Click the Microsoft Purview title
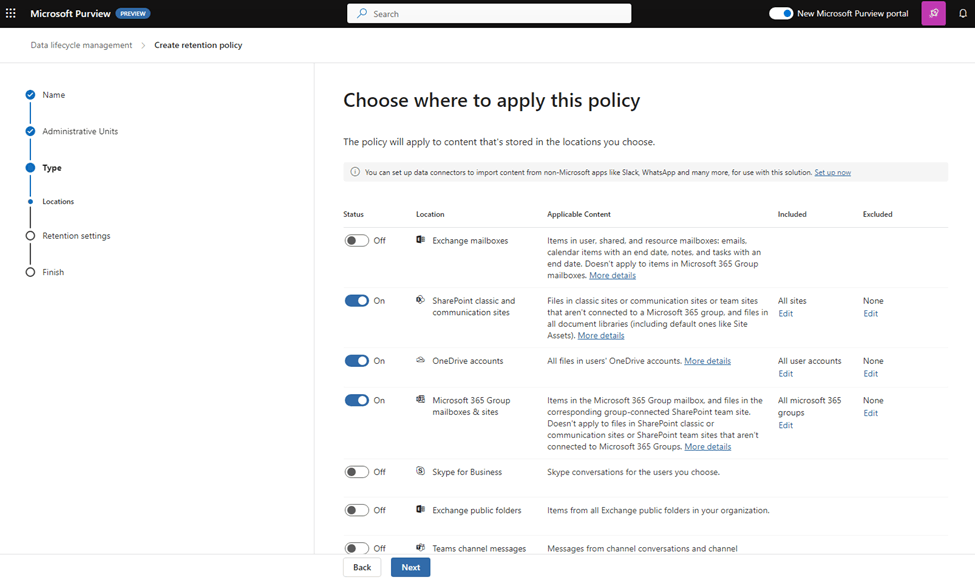 click(x=70, y=13)
